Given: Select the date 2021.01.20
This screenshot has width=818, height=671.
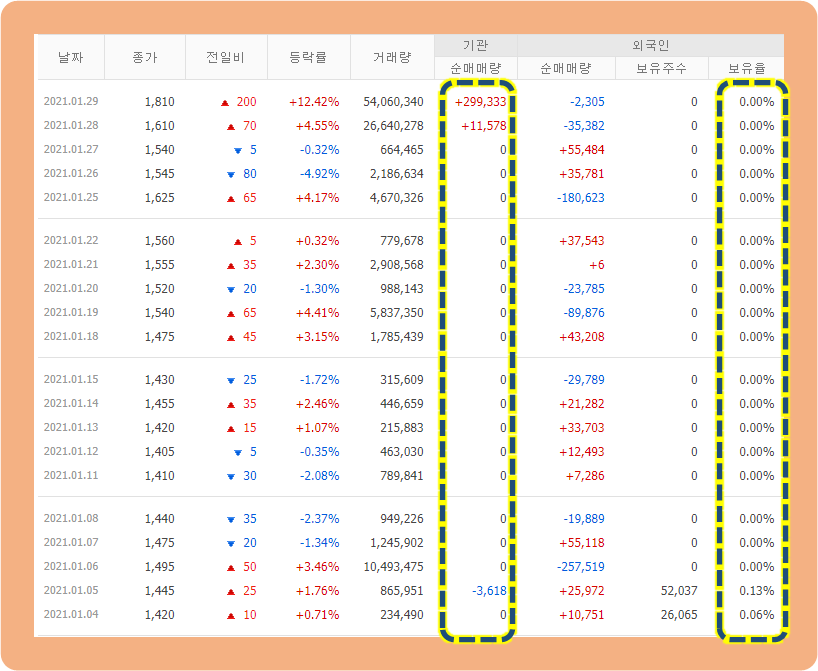Looking at the screenshot, I should click(71, 288).
